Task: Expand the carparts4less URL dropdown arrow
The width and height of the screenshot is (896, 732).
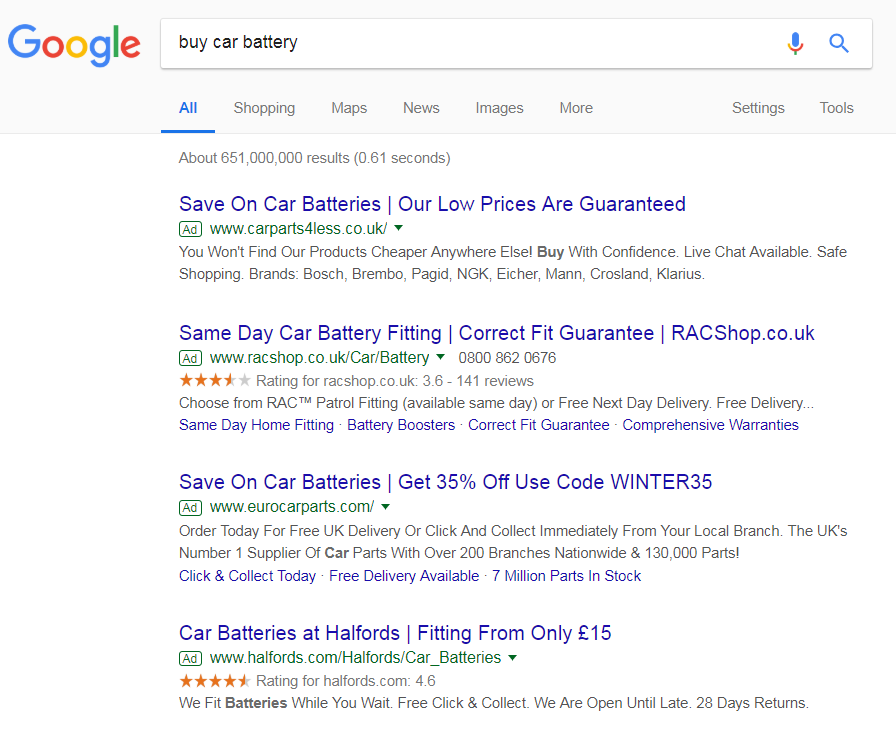Action: (399, 228)
